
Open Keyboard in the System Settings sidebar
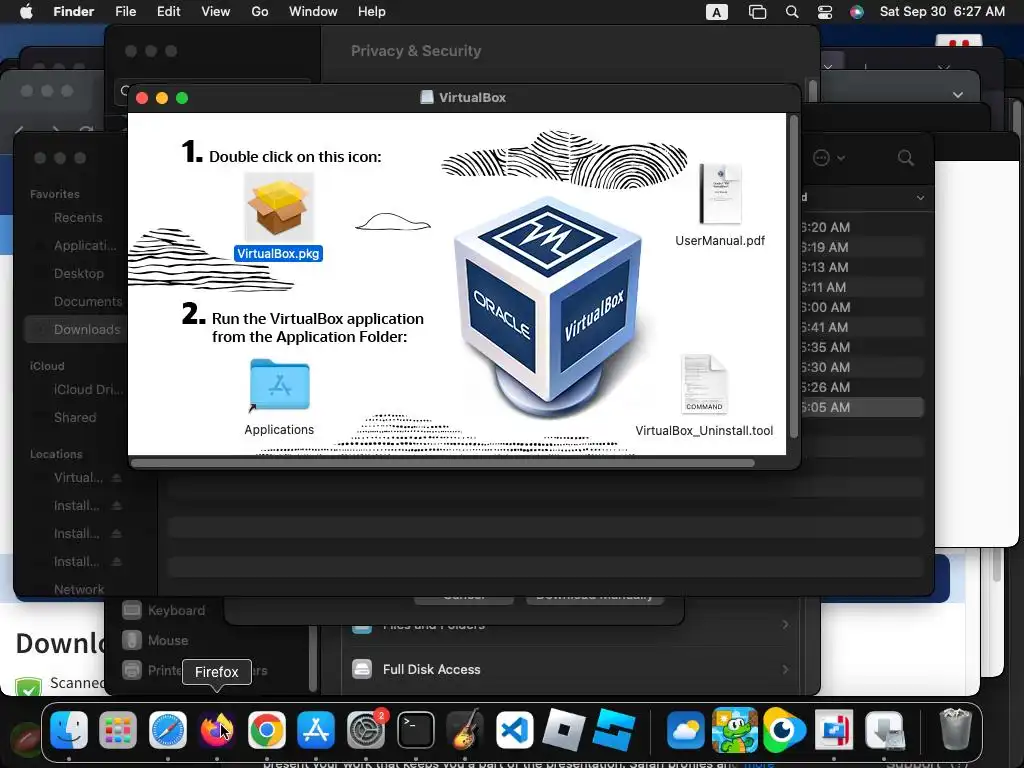pos(164,611)
